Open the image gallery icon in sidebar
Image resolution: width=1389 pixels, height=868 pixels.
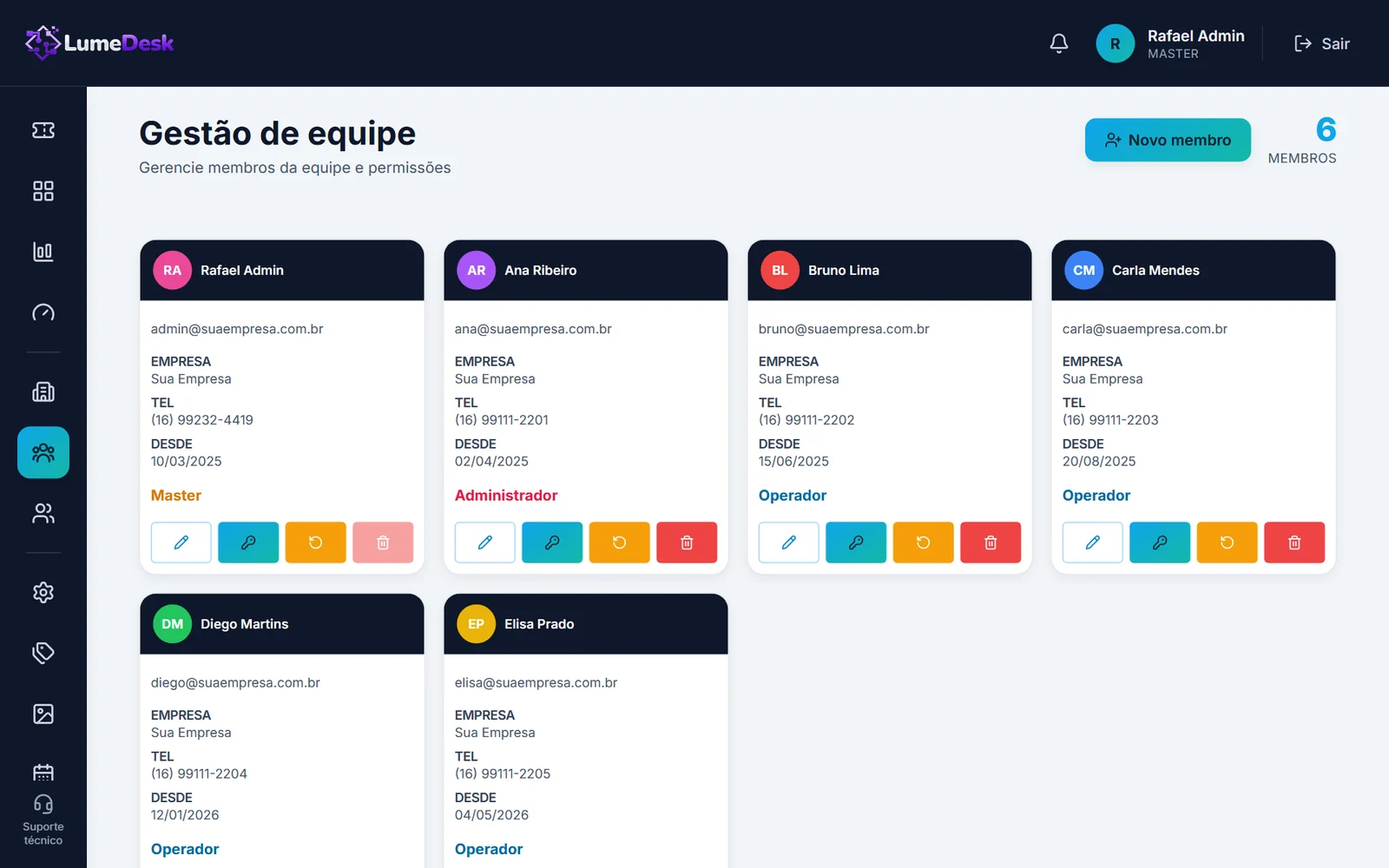pyautogui.click(x=43, y=713)
